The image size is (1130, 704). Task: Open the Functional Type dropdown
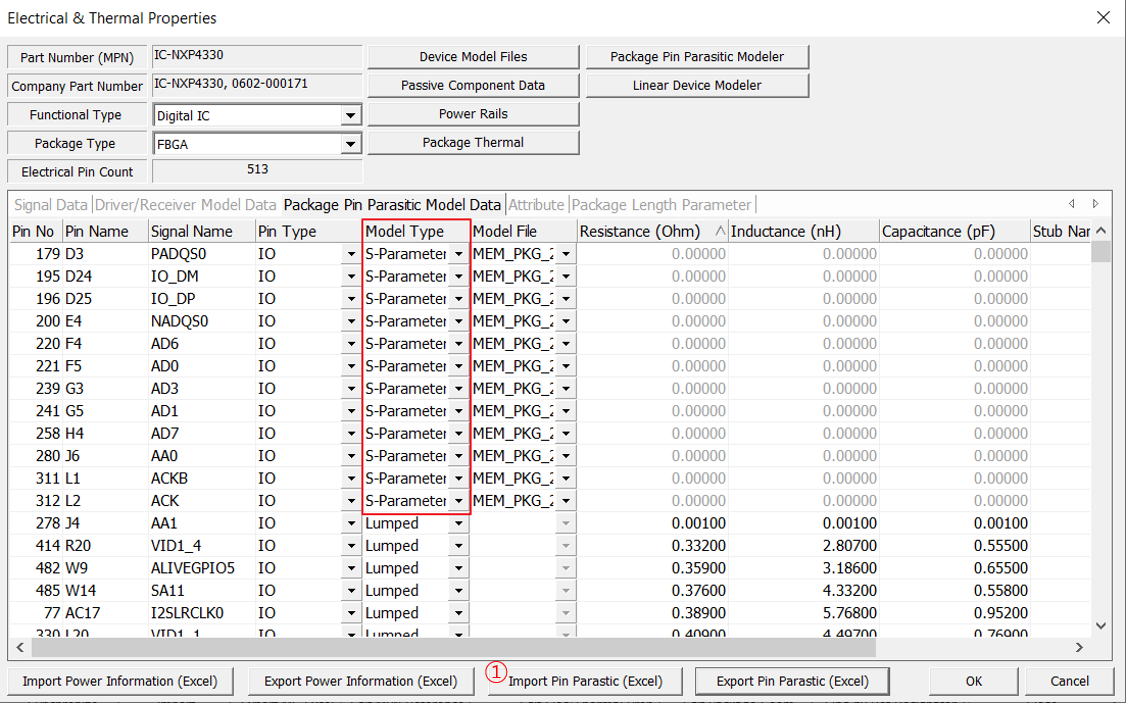351,114
